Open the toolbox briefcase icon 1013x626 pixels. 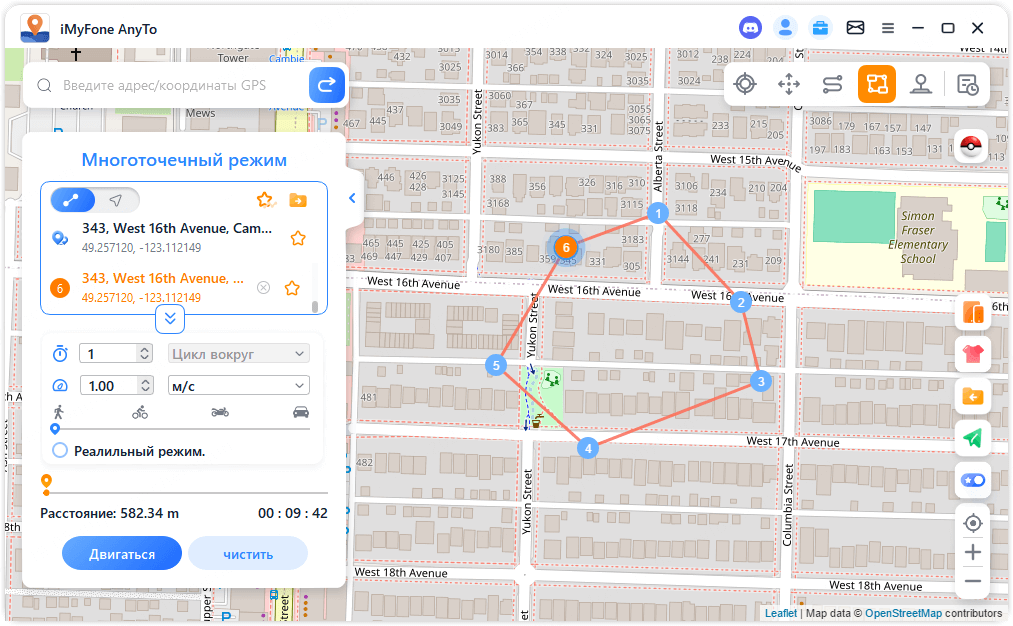coord(820,28)
